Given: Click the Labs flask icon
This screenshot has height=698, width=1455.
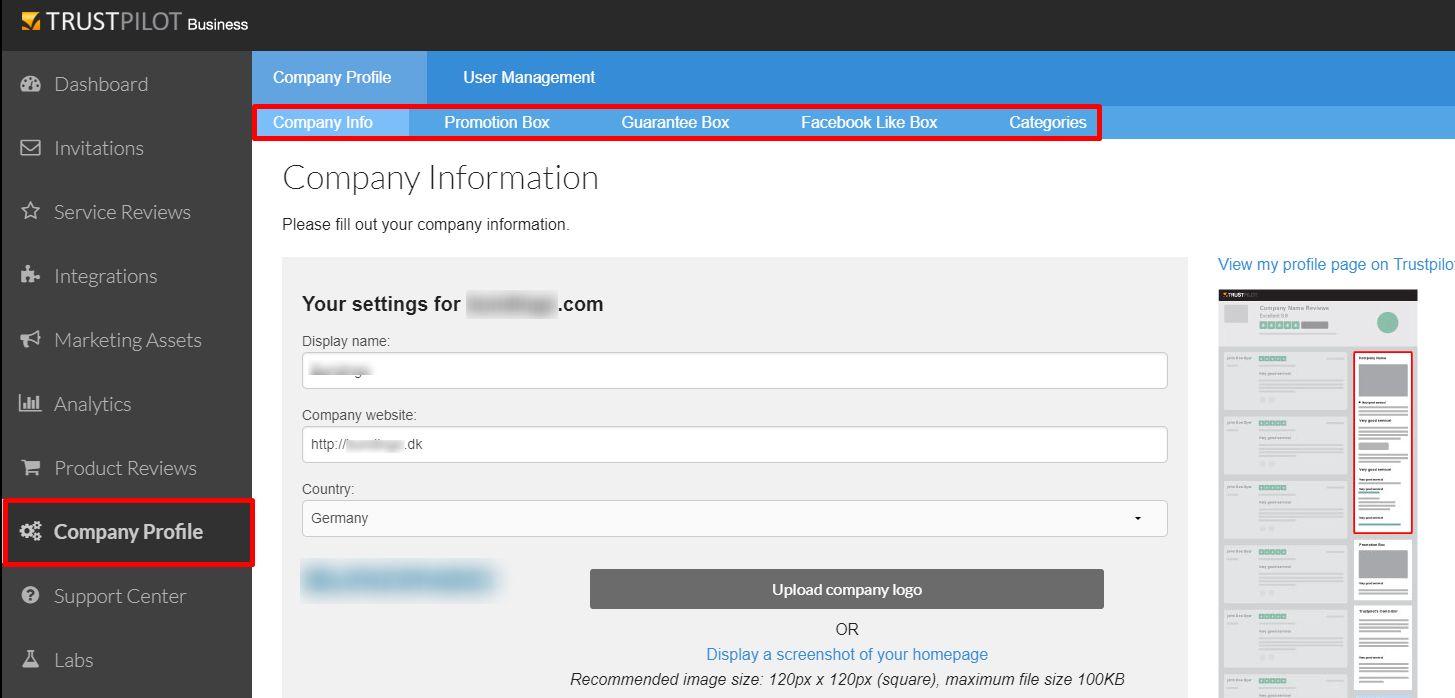Looking at the screenshot, I should 31,660.
